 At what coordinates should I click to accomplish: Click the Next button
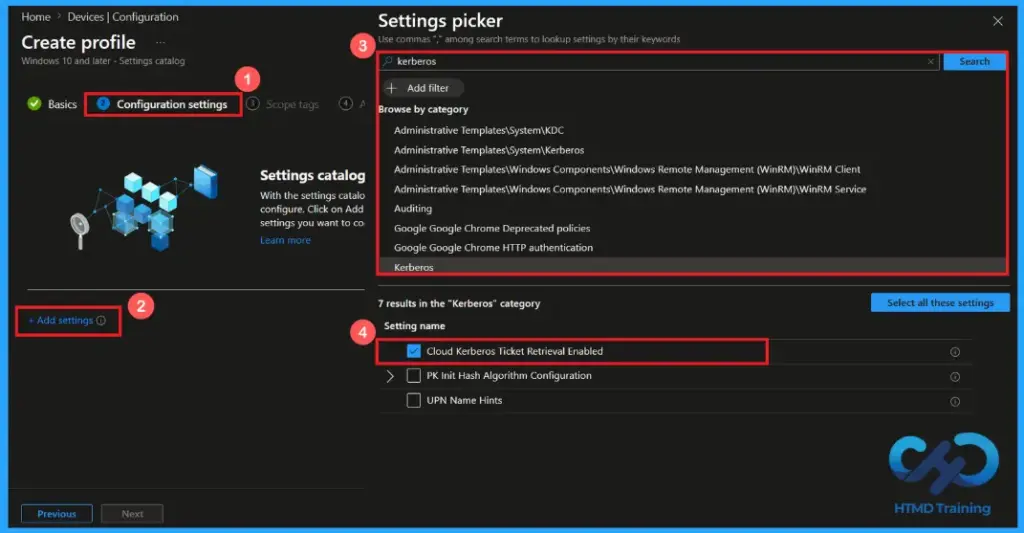pyautogui.click(x=132, y=514)
